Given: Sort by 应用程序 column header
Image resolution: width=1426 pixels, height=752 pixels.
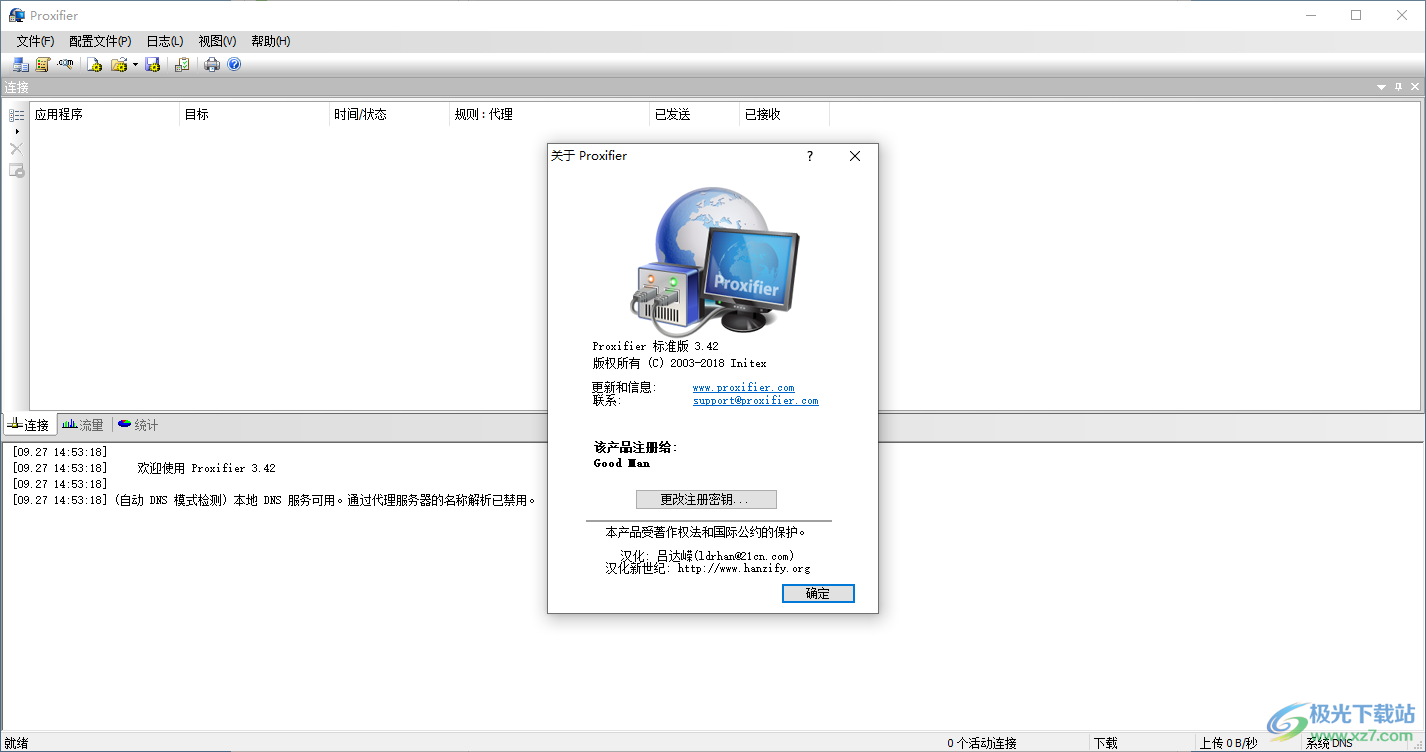Looking at the screenshot, I should coord(105,114).
